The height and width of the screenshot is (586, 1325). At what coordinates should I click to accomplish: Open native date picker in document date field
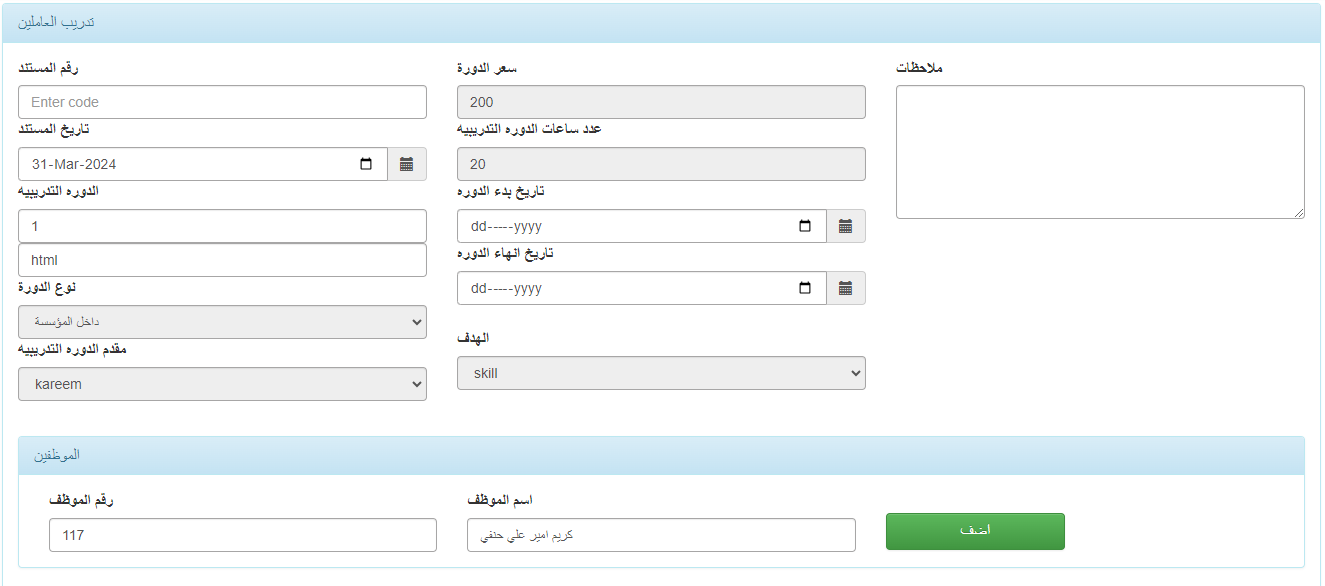pos(367,165)
